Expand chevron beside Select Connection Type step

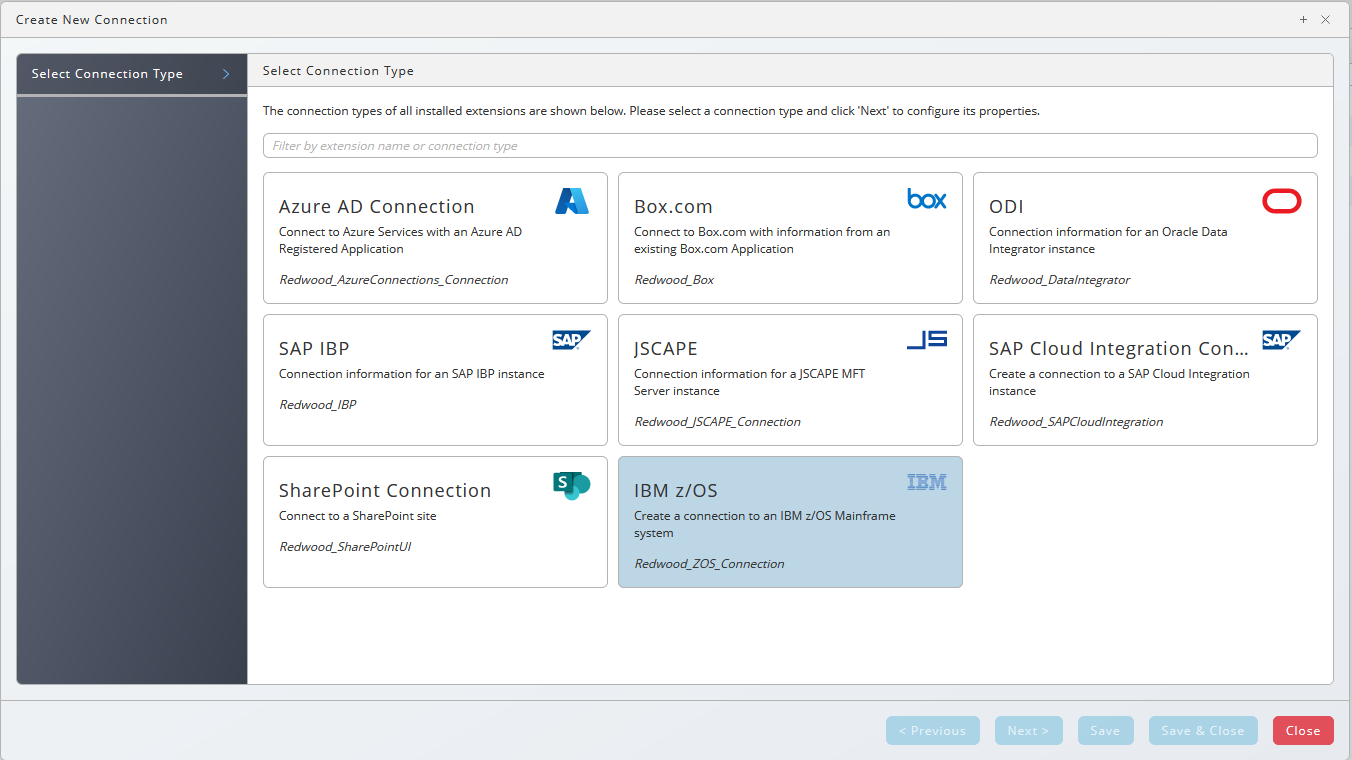(x=226, y=74)
